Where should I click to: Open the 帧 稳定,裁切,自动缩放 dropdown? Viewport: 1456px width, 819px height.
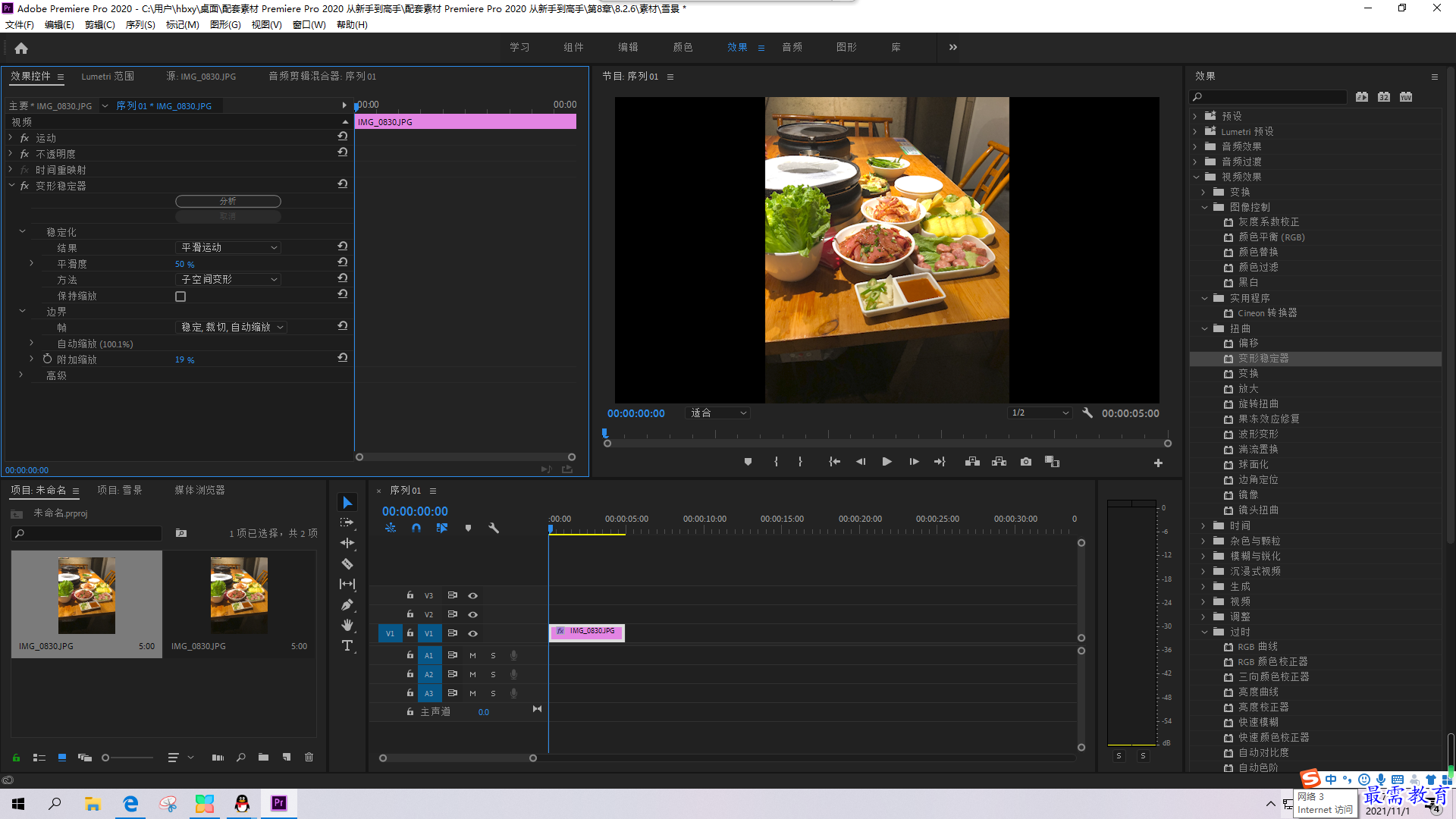click(231, 327)
